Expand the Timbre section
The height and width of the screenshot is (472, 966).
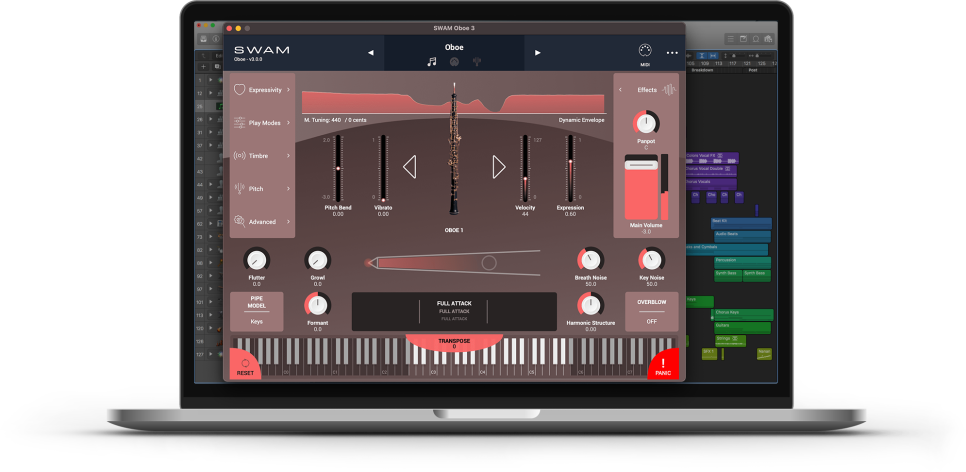tap(262, 156)
